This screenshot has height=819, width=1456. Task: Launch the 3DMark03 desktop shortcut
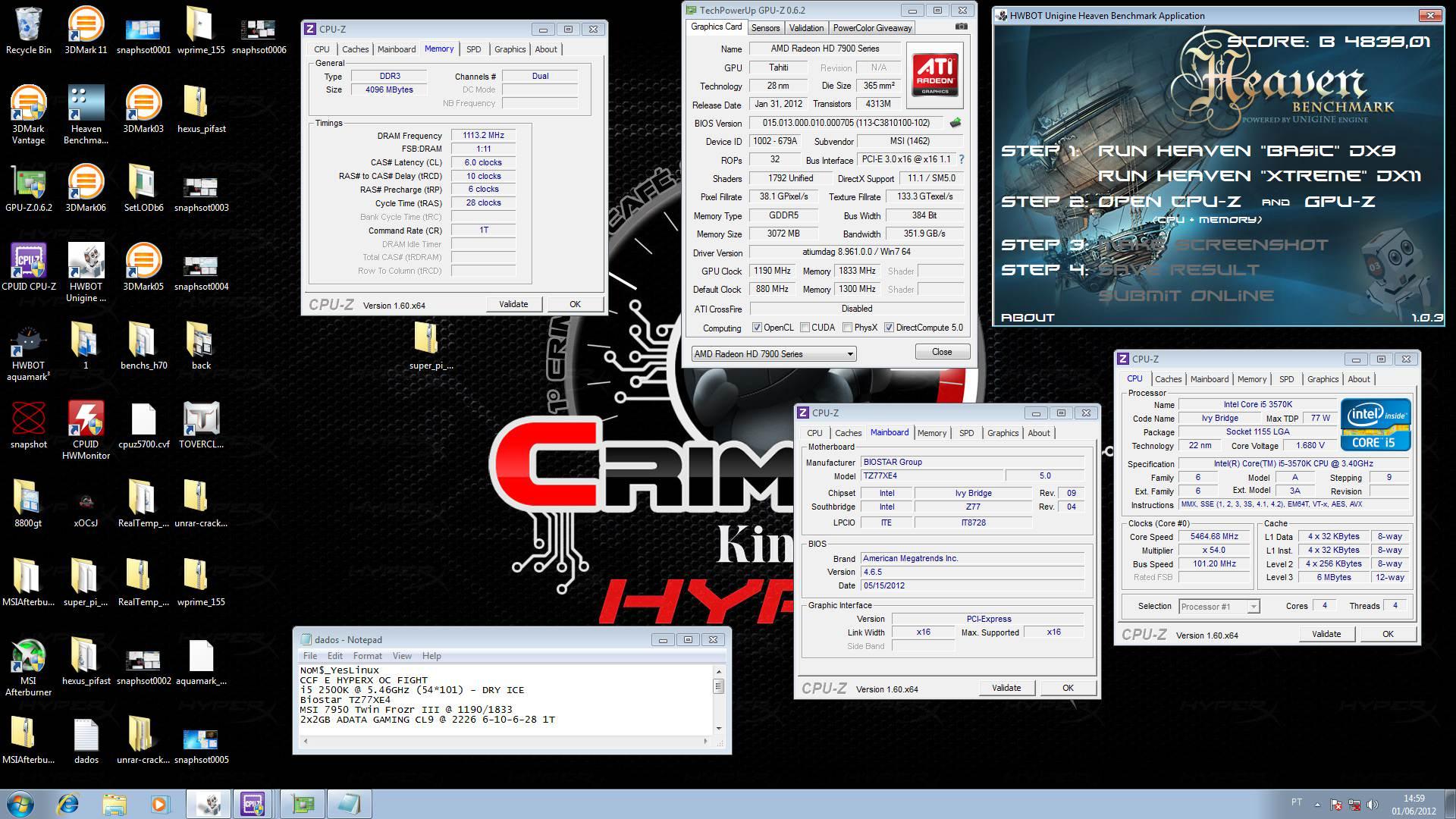point(143,108)
